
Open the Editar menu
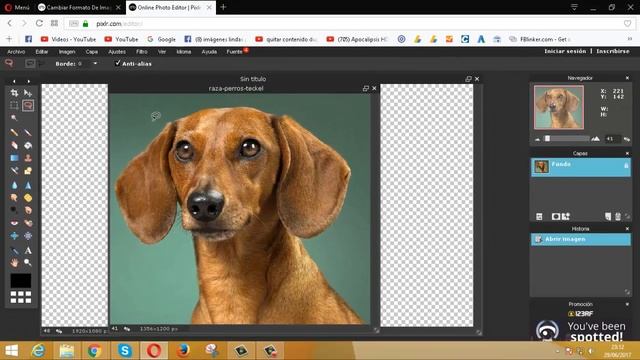(42, 52)
